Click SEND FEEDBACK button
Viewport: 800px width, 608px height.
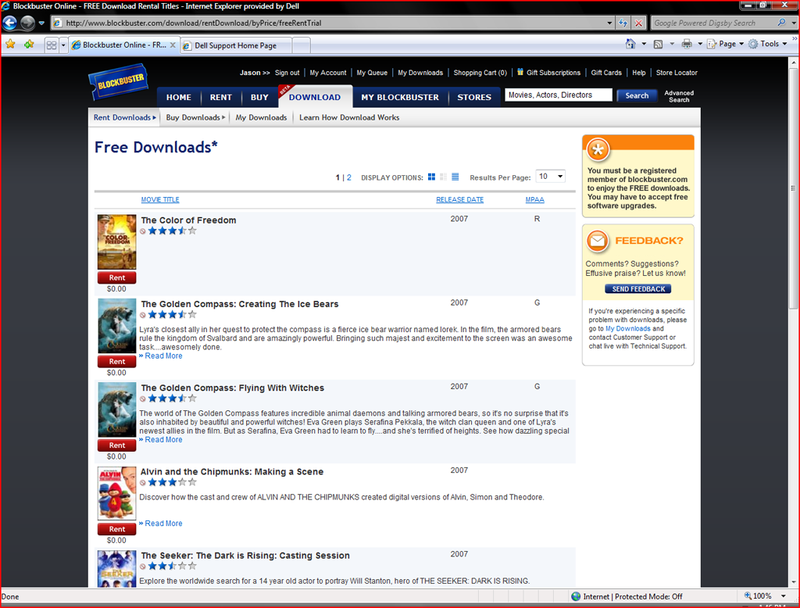click(638, 289)
